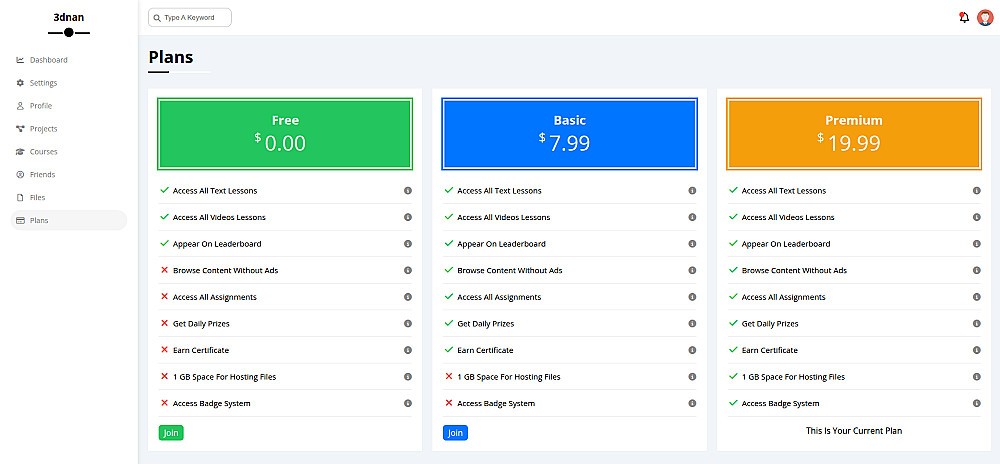
Task: Show info for Free plan Access All Videos Lessons
Action: (408, 217)
